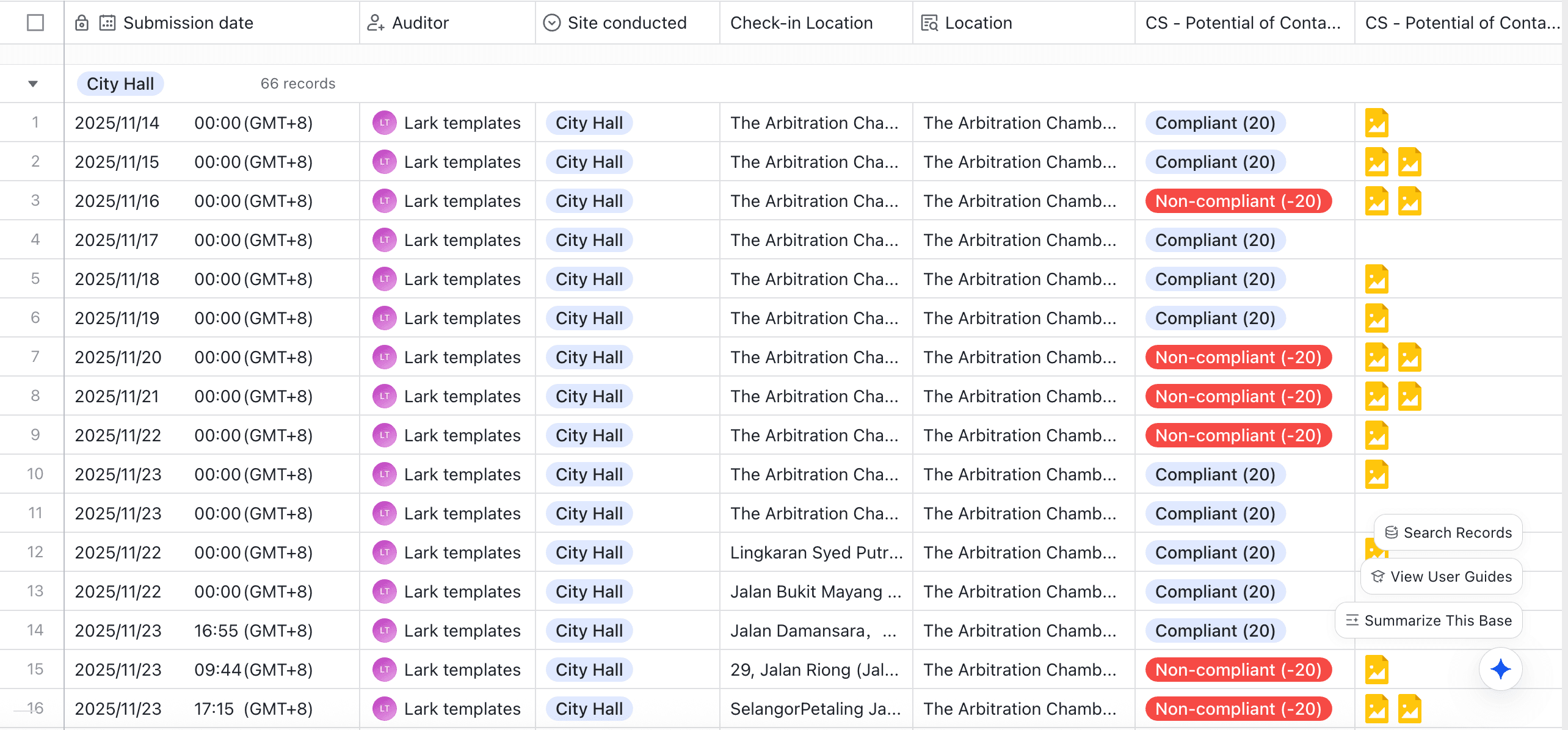This screenshot has height=730, width=1568.
Task: Open the blue sparkle AI assistant button
Action: pyautogui.click(x=1500, y=669)
